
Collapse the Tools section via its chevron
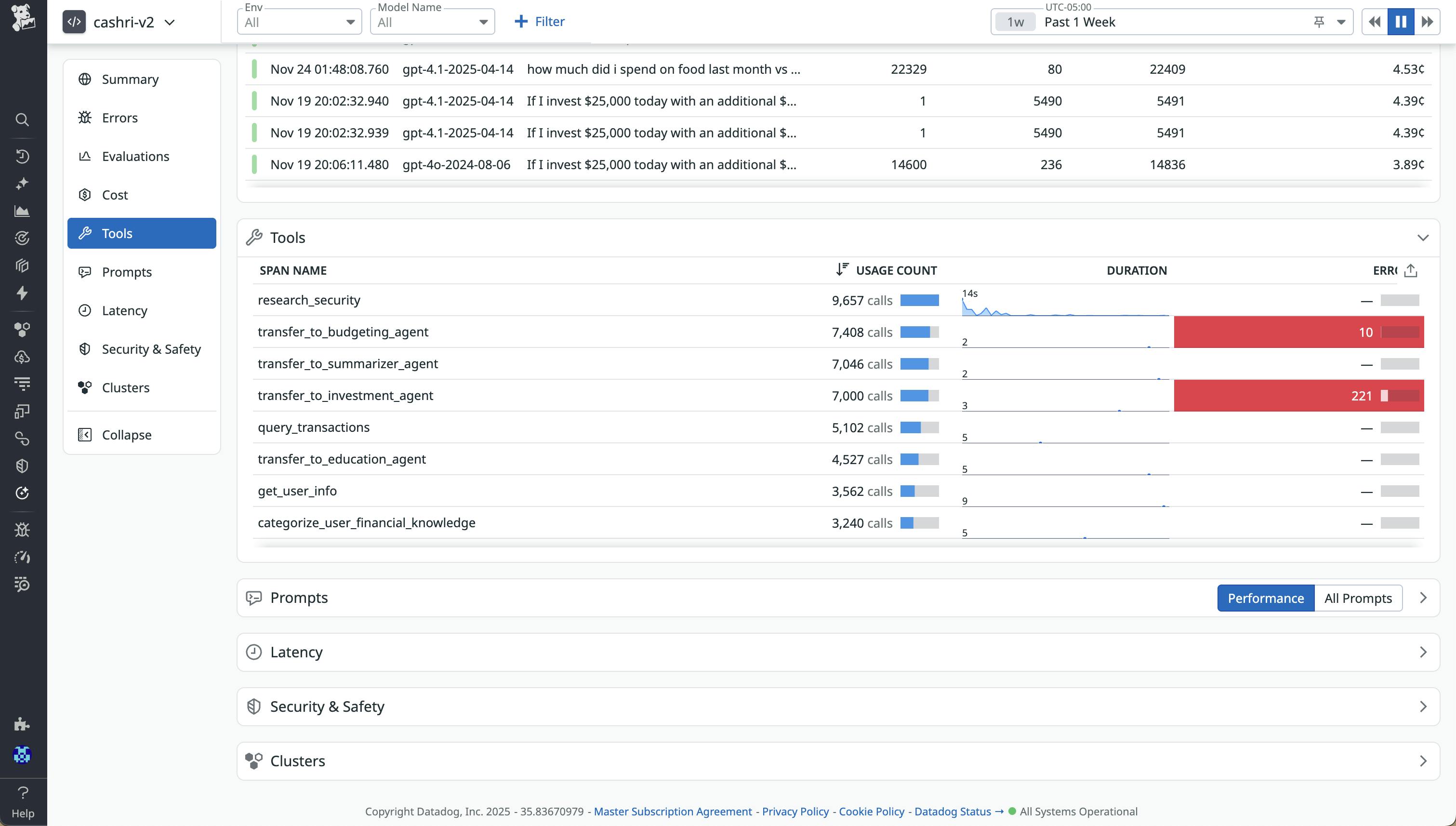(1423, 238)
